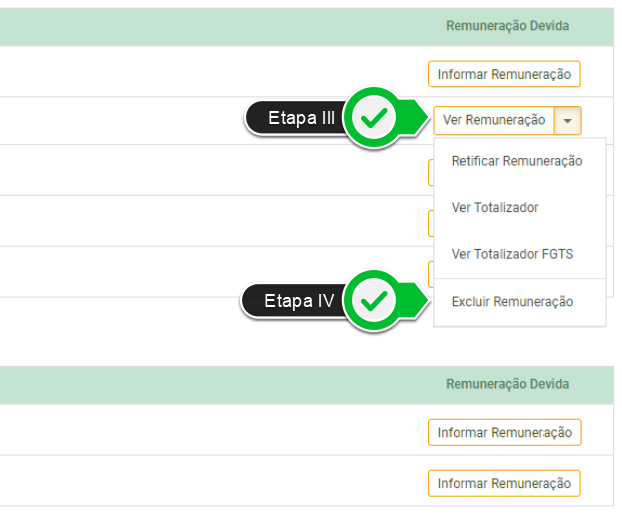Click the covered button edge left of Ver Totalizador
The image size is (622, 514).
[431, 223]
